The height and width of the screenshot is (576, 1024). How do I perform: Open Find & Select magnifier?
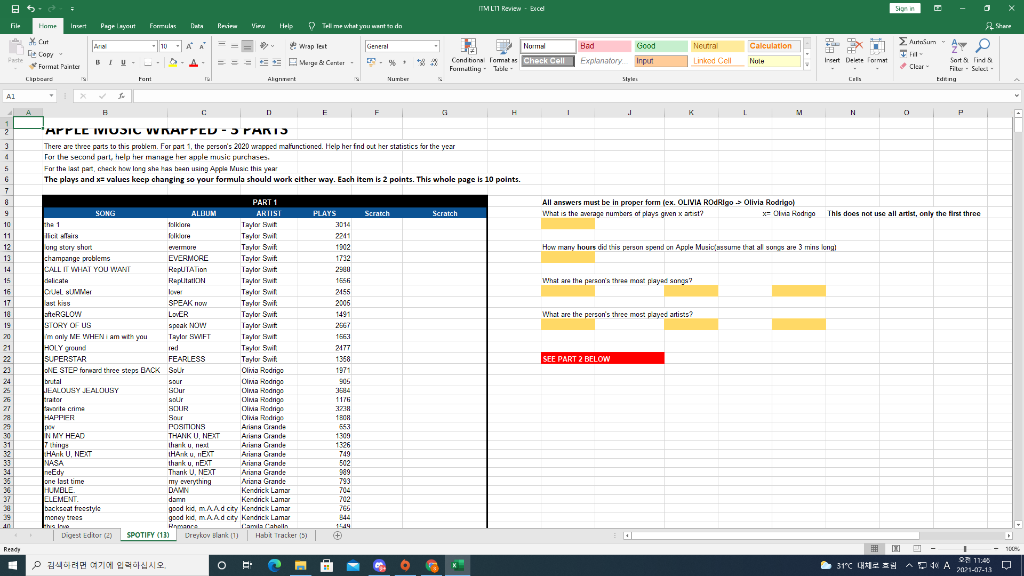[x=982, y=54]
